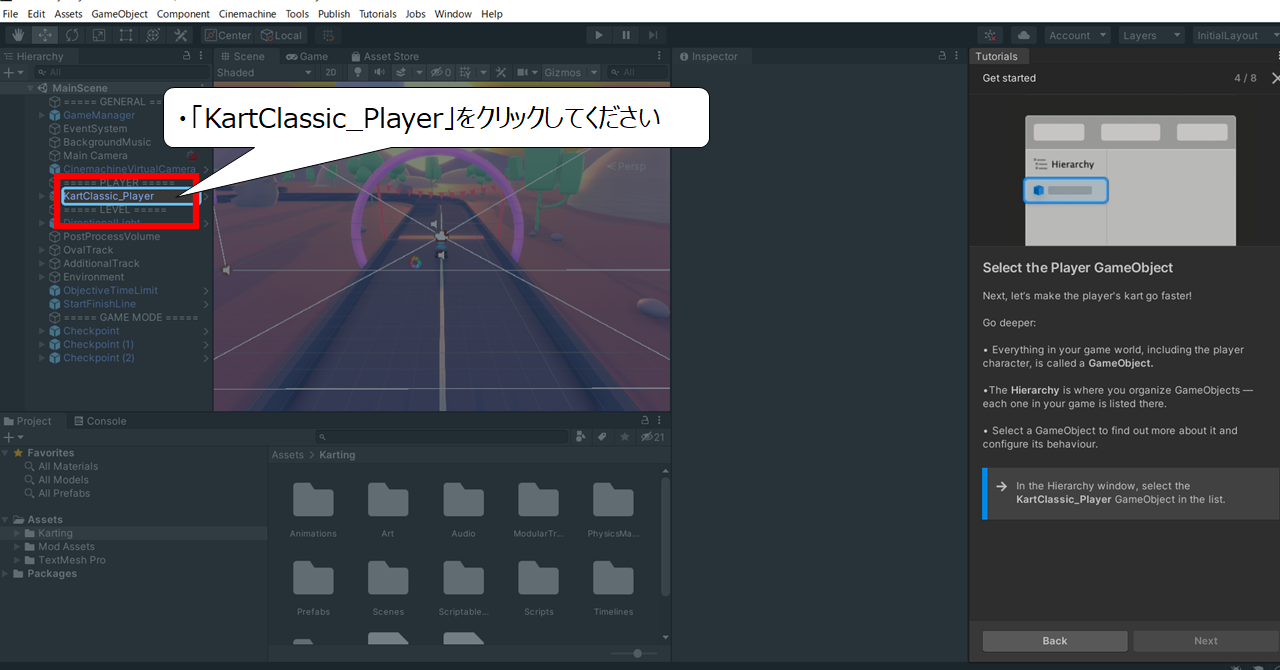Save search to favorites star icon

point(625,437)
